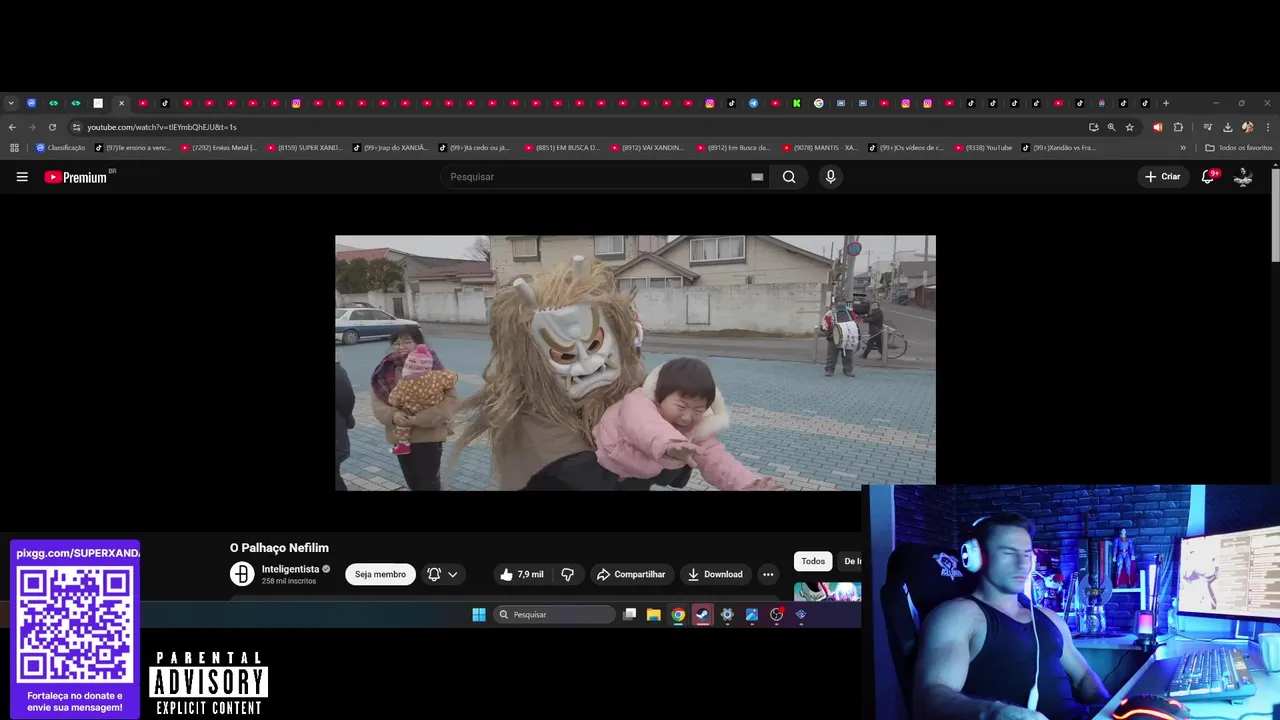Select the Todos filter chip
Image resolution: width=1280 pixels, height=720 pixels.
point(813,561)
